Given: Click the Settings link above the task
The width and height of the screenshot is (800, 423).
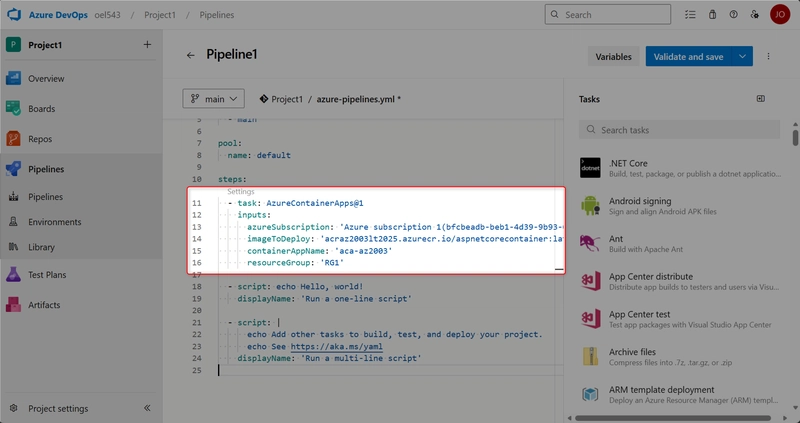Looking at the screenshot, I should point(240,191).
